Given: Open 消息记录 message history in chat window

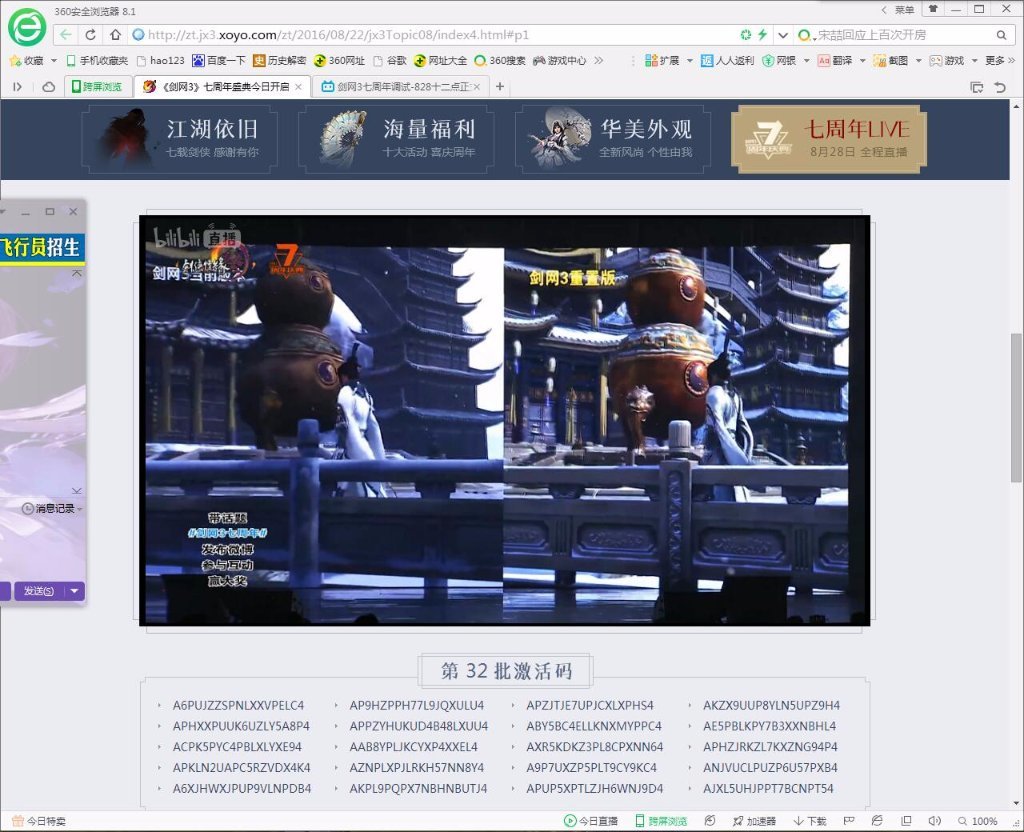Looking at the screenshot, I should (52, 508).
